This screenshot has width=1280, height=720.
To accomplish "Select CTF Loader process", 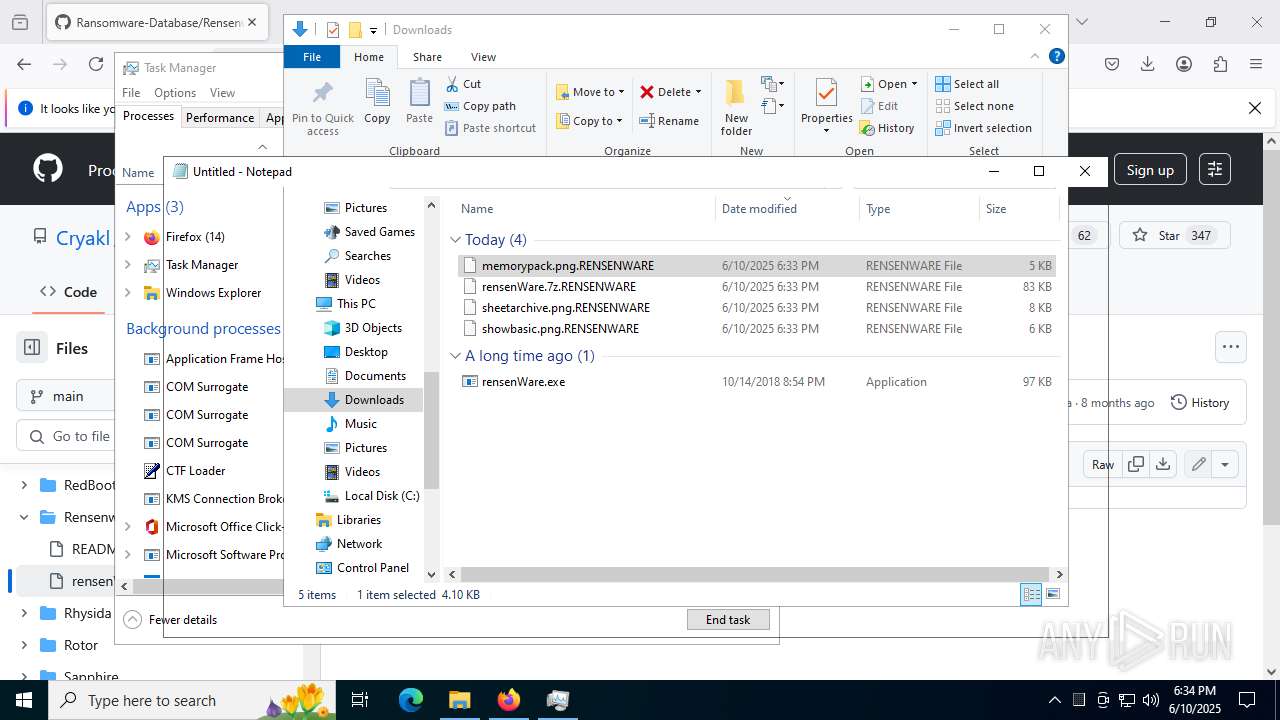I will (195, 471).
